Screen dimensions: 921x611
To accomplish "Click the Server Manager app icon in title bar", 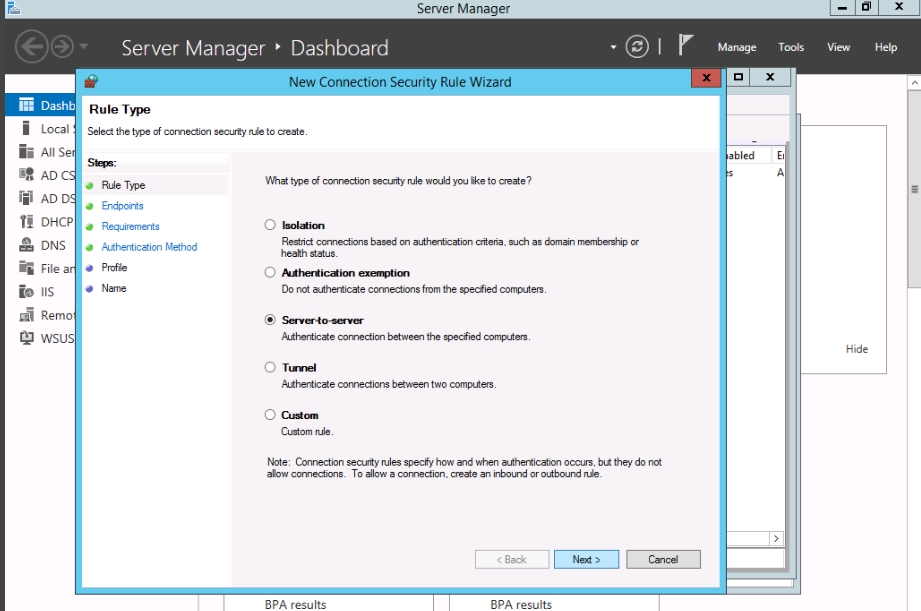I will click(x=14, y=8).
